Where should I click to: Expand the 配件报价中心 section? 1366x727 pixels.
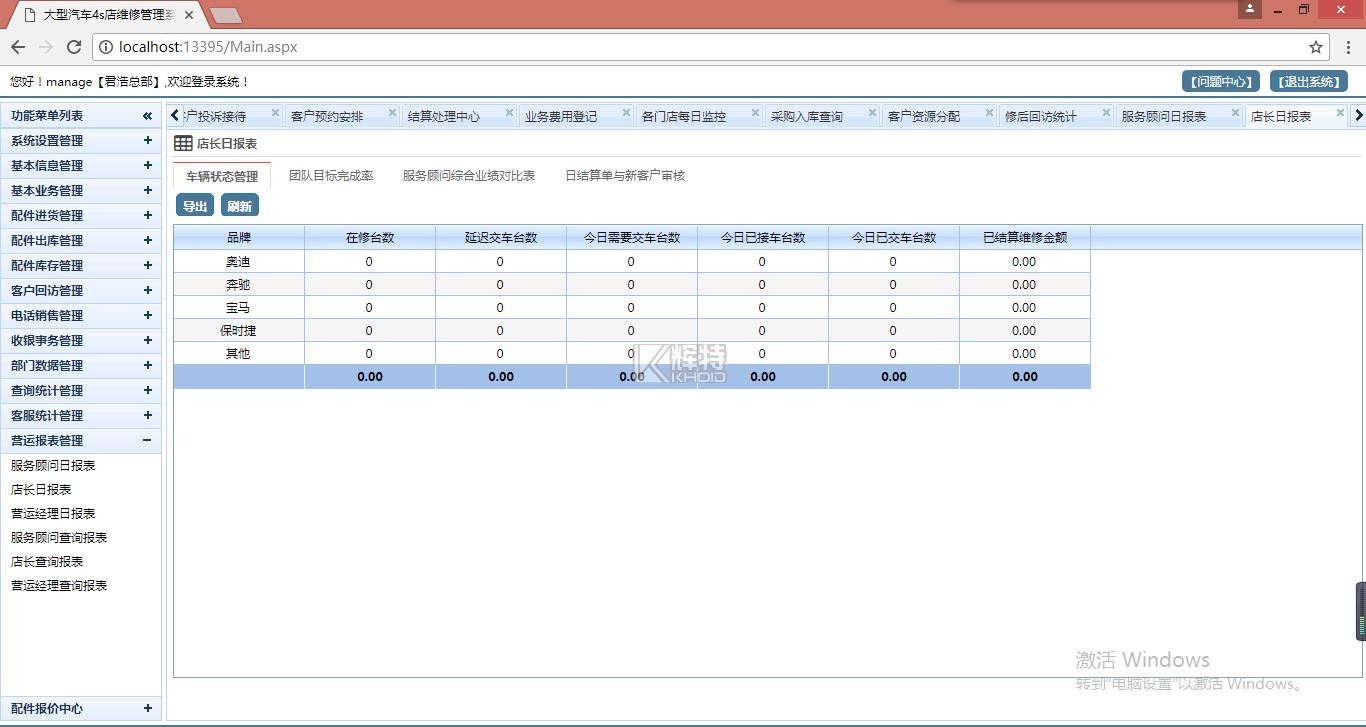[147, 709]
